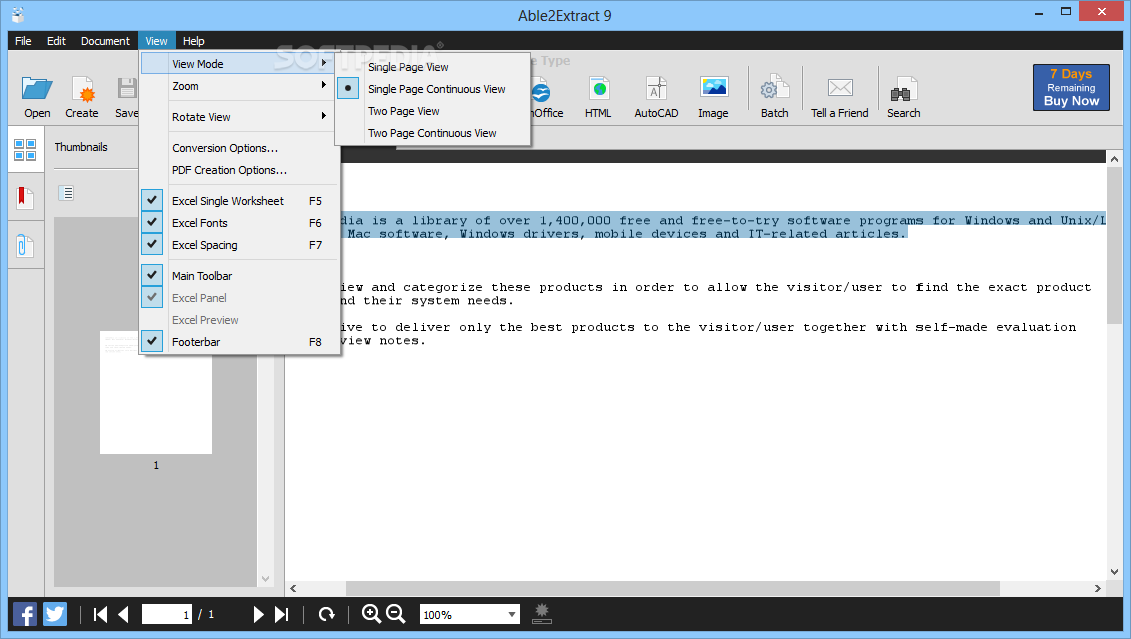The height and width of the screenshot is (639, 1131).
Task: Share on Twitter icon
Action: coord(55,614)
